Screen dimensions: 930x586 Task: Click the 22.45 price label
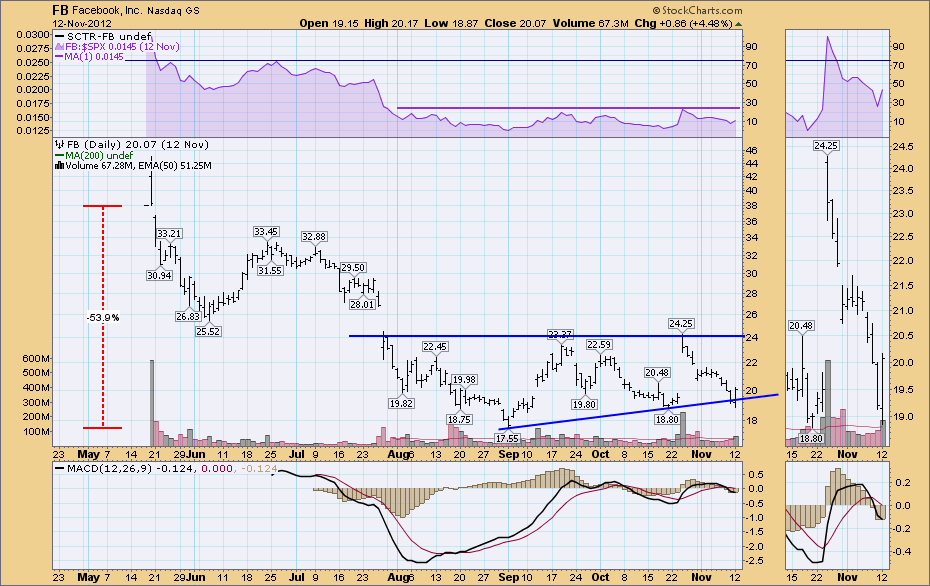point(435,346)
